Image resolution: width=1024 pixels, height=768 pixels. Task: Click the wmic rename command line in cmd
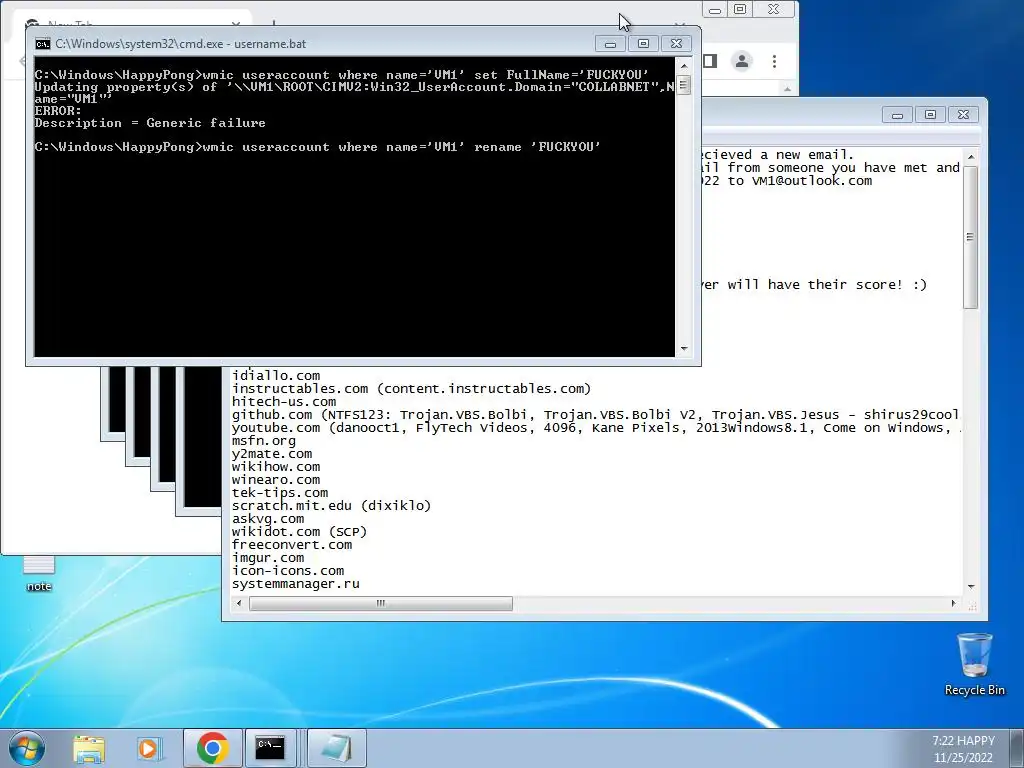tap(317, 147)
